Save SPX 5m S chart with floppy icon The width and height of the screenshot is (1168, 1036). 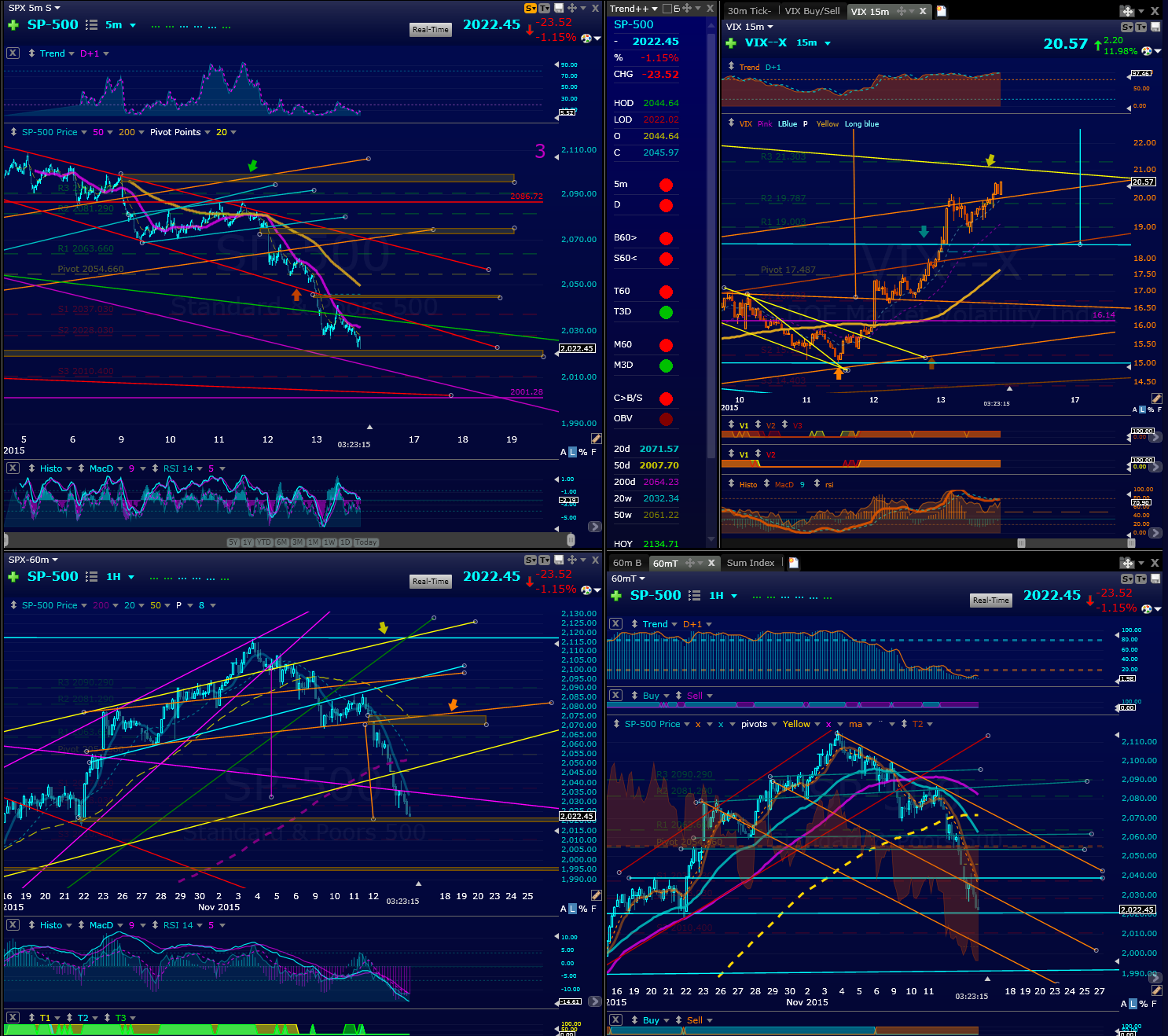coord(559,8)
